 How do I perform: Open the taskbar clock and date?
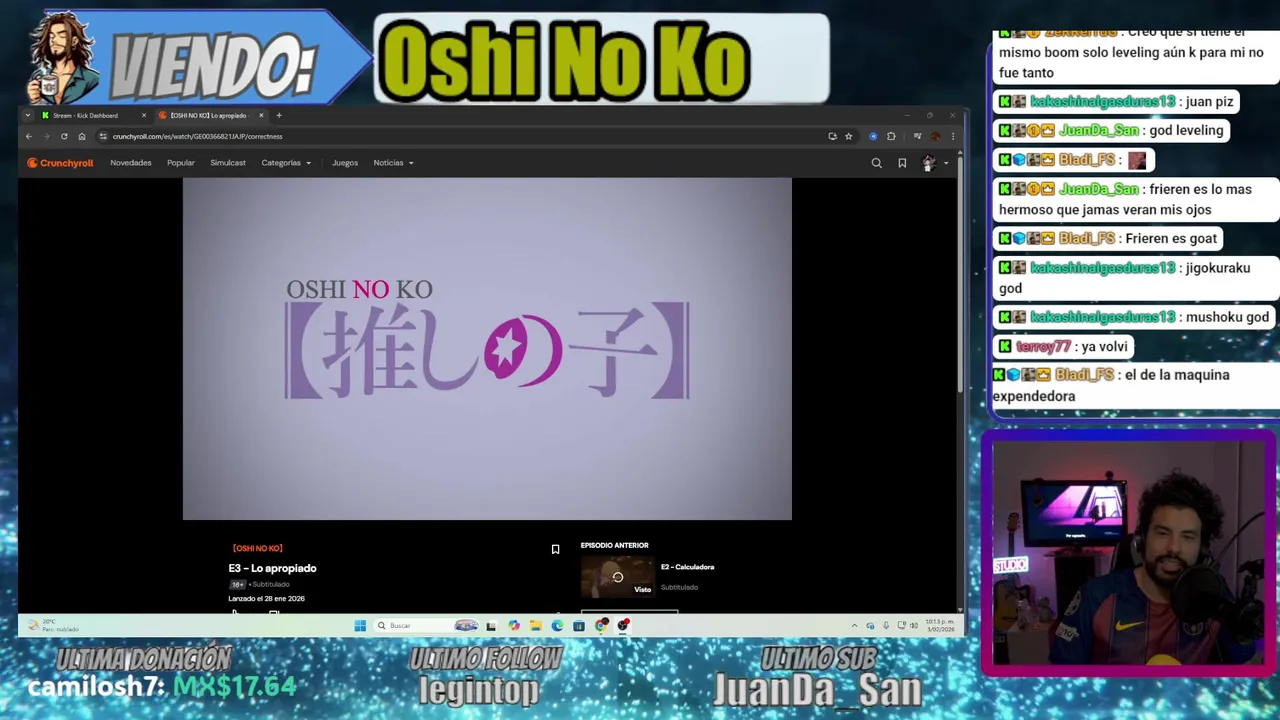click(940, 626)
